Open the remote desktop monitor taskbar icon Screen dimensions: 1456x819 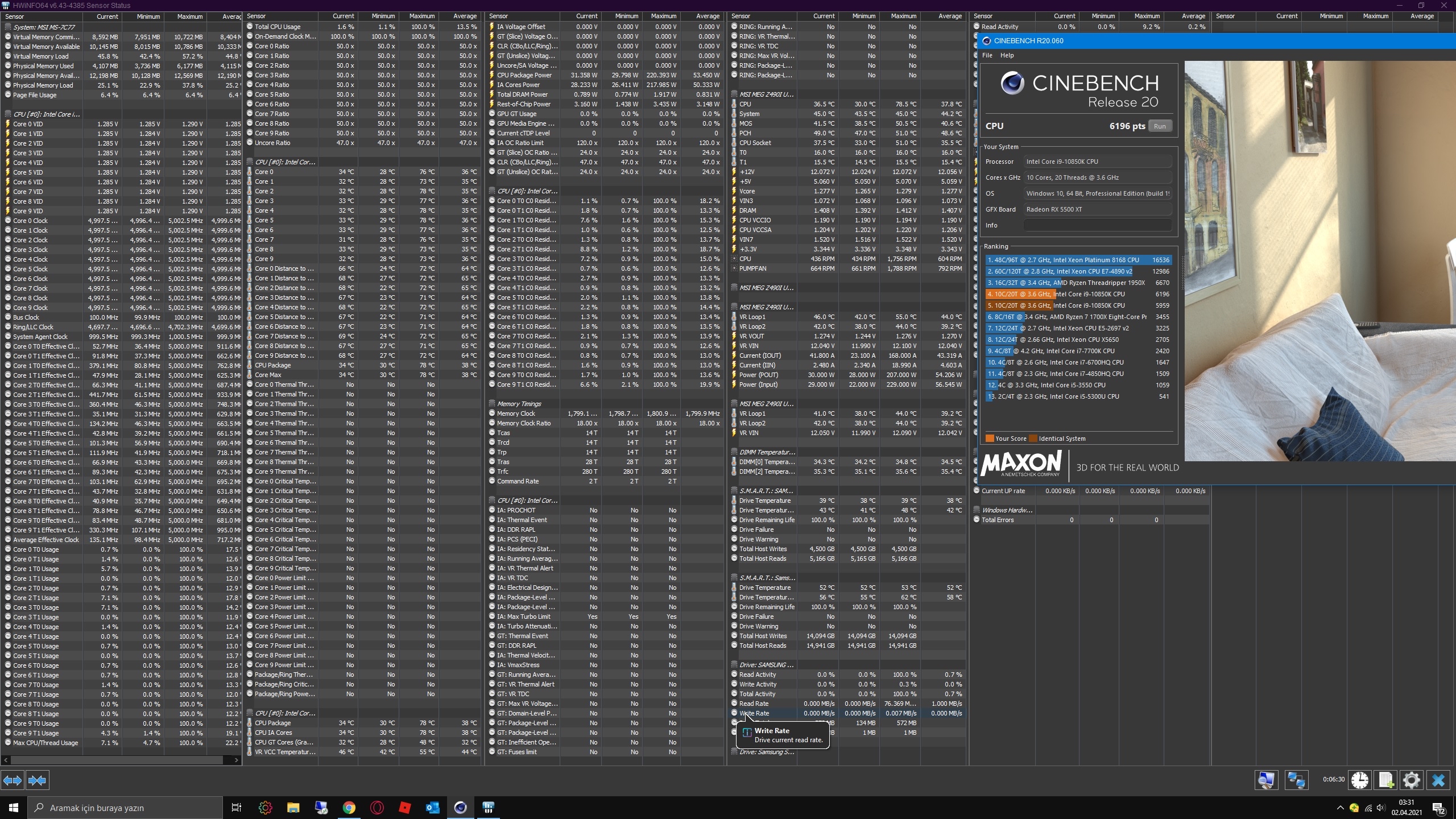(x=321, y=808)
